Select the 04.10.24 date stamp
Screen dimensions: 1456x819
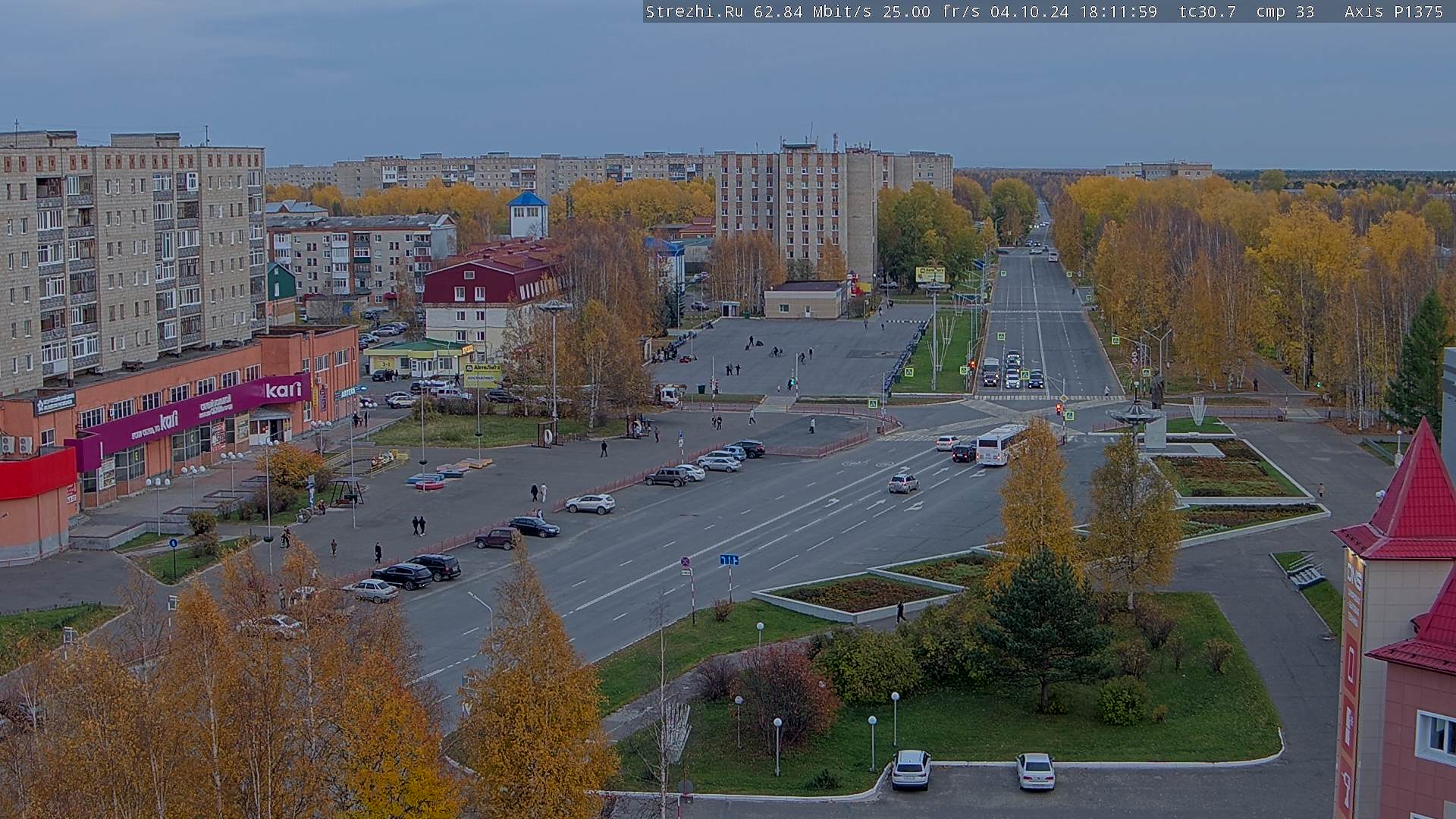pos(1029,11)
